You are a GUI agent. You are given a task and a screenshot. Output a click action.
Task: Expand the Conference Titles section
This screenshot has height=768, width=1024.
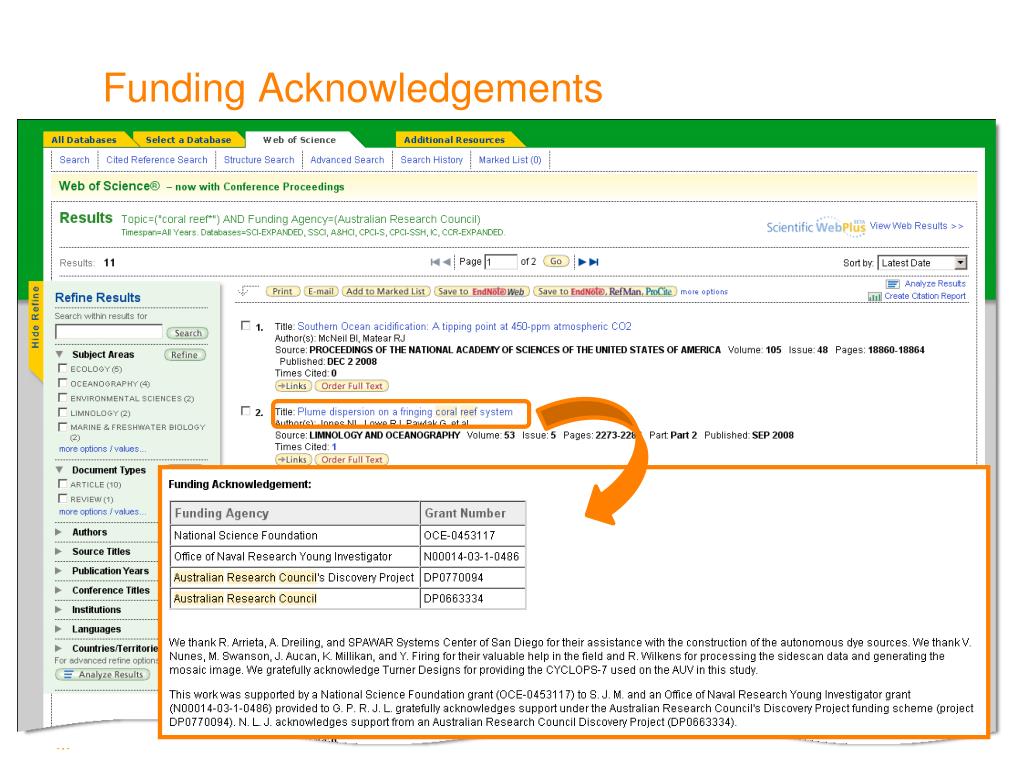(x=59, y=590)
